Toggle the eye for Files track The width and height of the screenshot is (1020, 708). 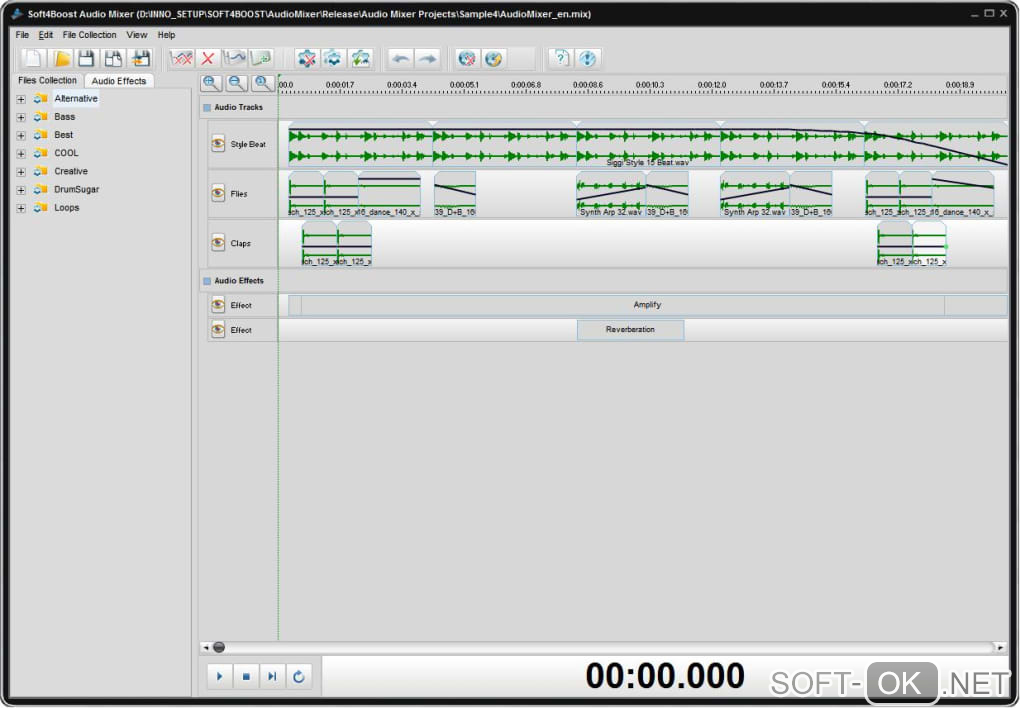(x=218, y=193)
